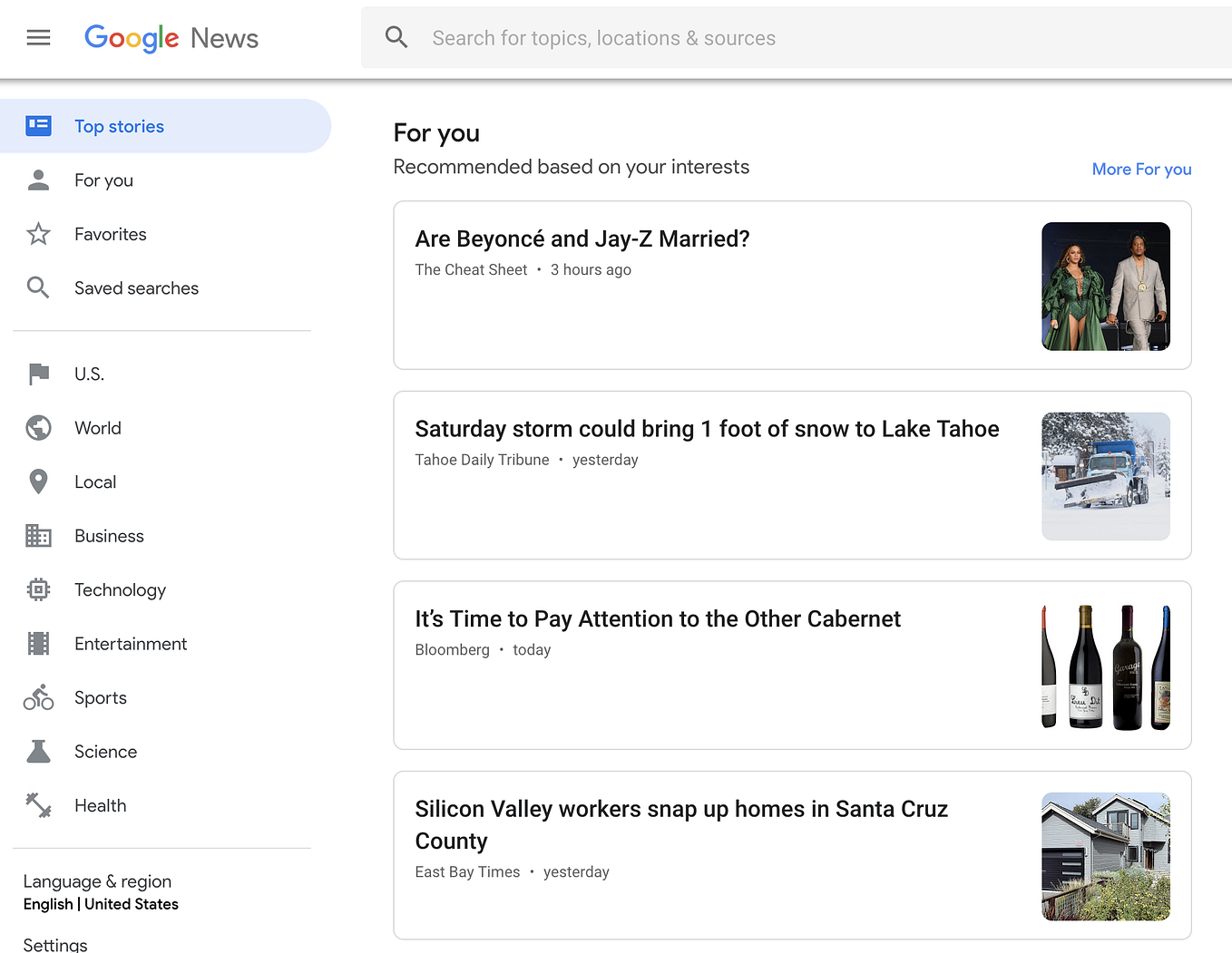Click the Health dumbbell icon
The width and height of the screenshot is (1232, 953).
[38, 805]
